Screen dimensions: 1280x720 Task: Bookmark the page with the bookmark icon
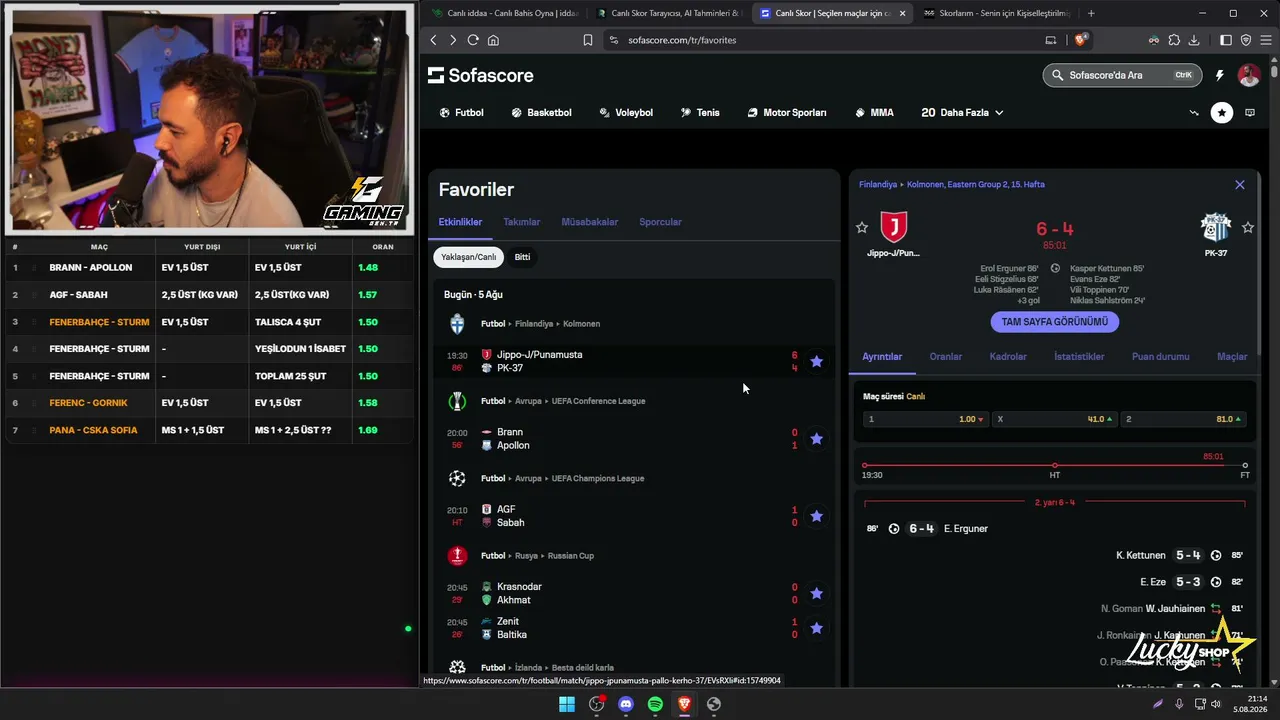(588, 40)
